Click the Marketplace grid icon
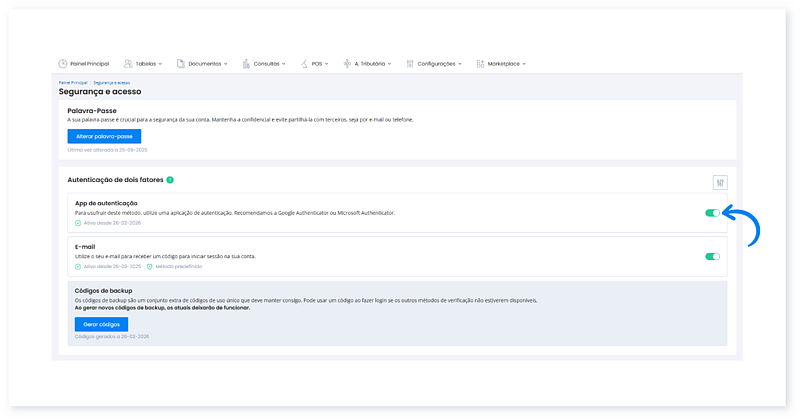 [481, 63]
